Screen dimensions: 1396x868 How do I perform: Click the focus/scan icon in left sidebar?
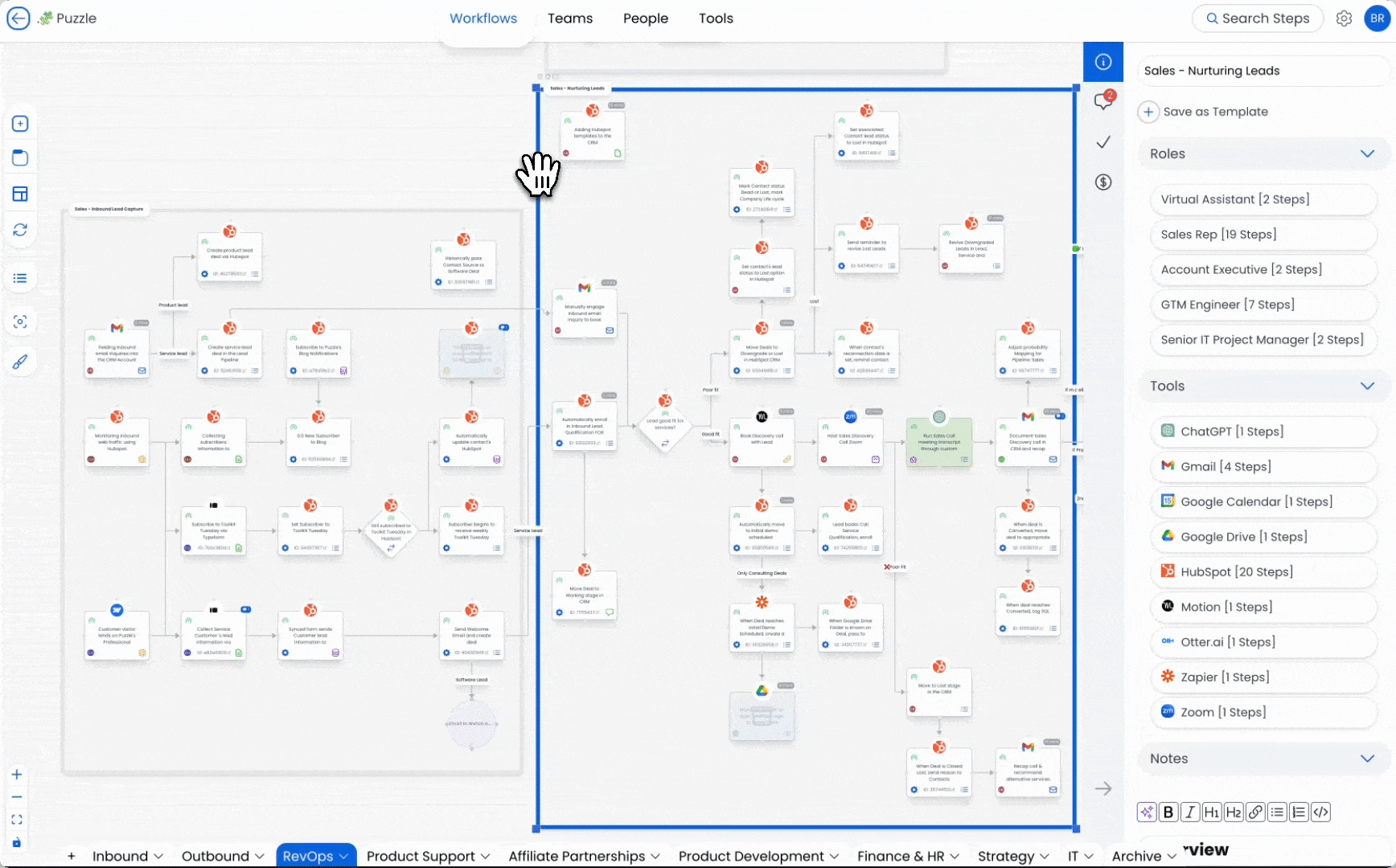[20, 321]
